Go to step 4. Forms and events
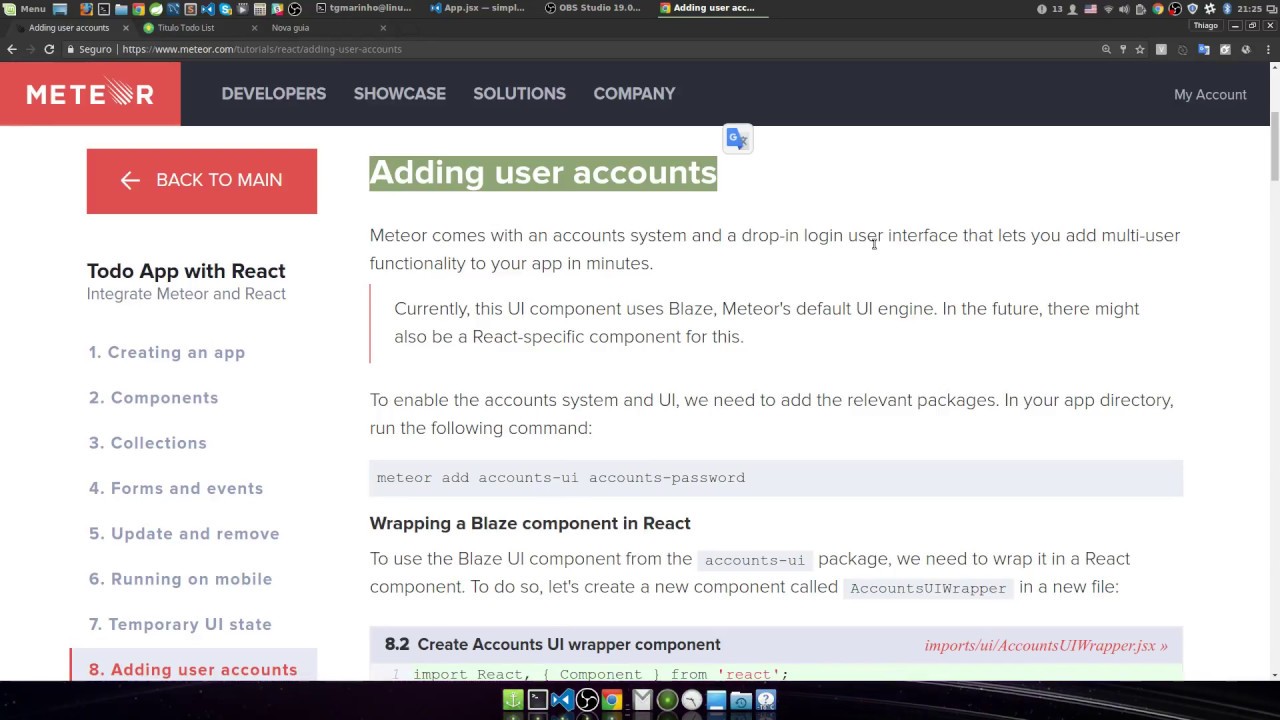The height and width of the screenshot is (720, 1280). pos(176,489)
